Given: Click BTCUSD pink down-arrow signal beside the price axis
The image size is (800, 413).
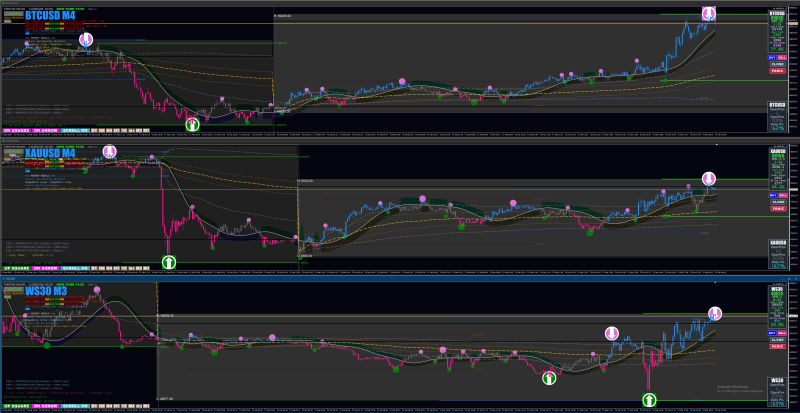Looking at the screenshot, I should tap(709, 13).
